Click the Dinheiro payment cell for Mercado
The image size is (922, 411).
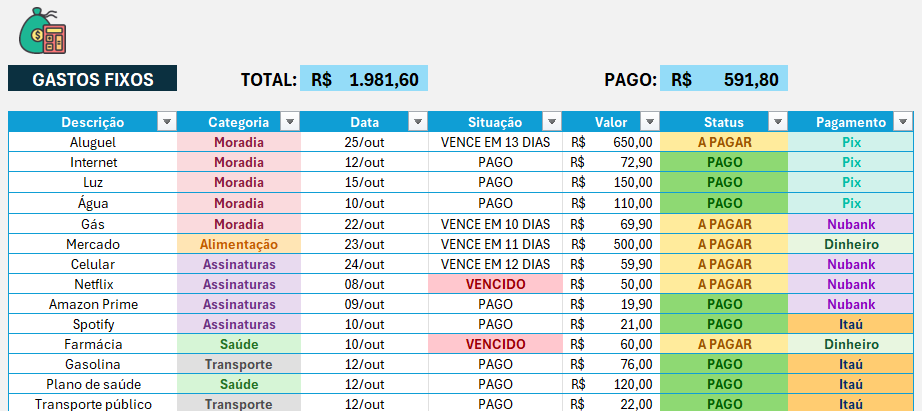click(x=851, y=244)
